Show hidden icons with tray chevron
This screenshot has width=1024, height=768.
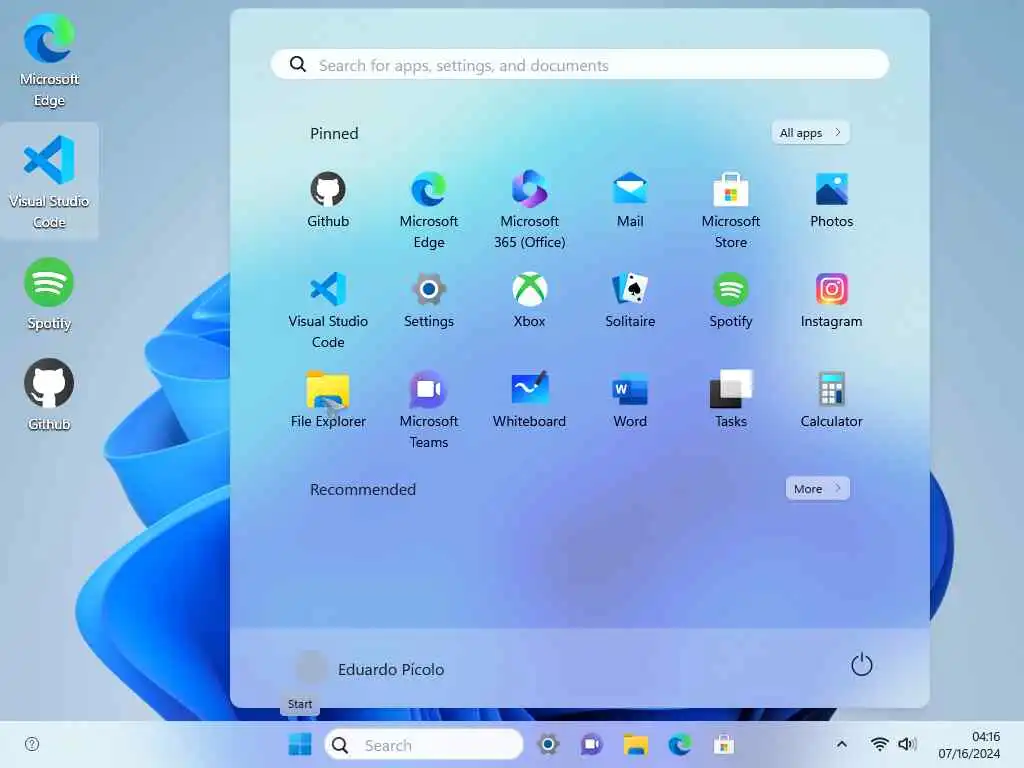(842, 744)
